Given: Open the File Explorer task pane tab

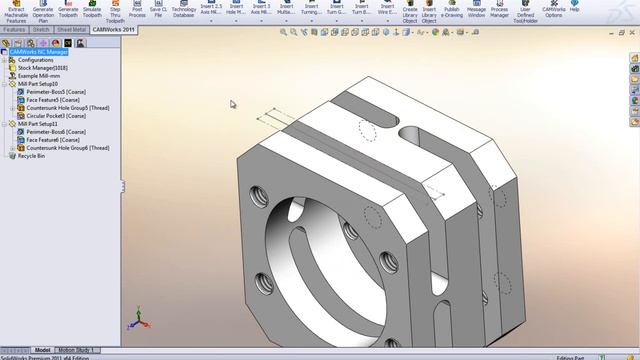Looking at the screenshot, I should pos(635,80).
